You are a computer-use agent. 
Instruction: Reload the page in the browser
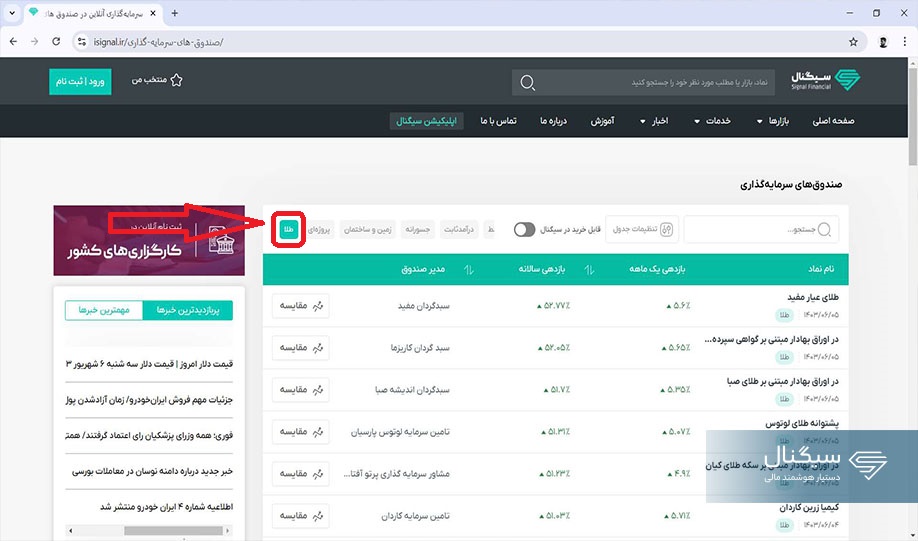tap(56, 42)
